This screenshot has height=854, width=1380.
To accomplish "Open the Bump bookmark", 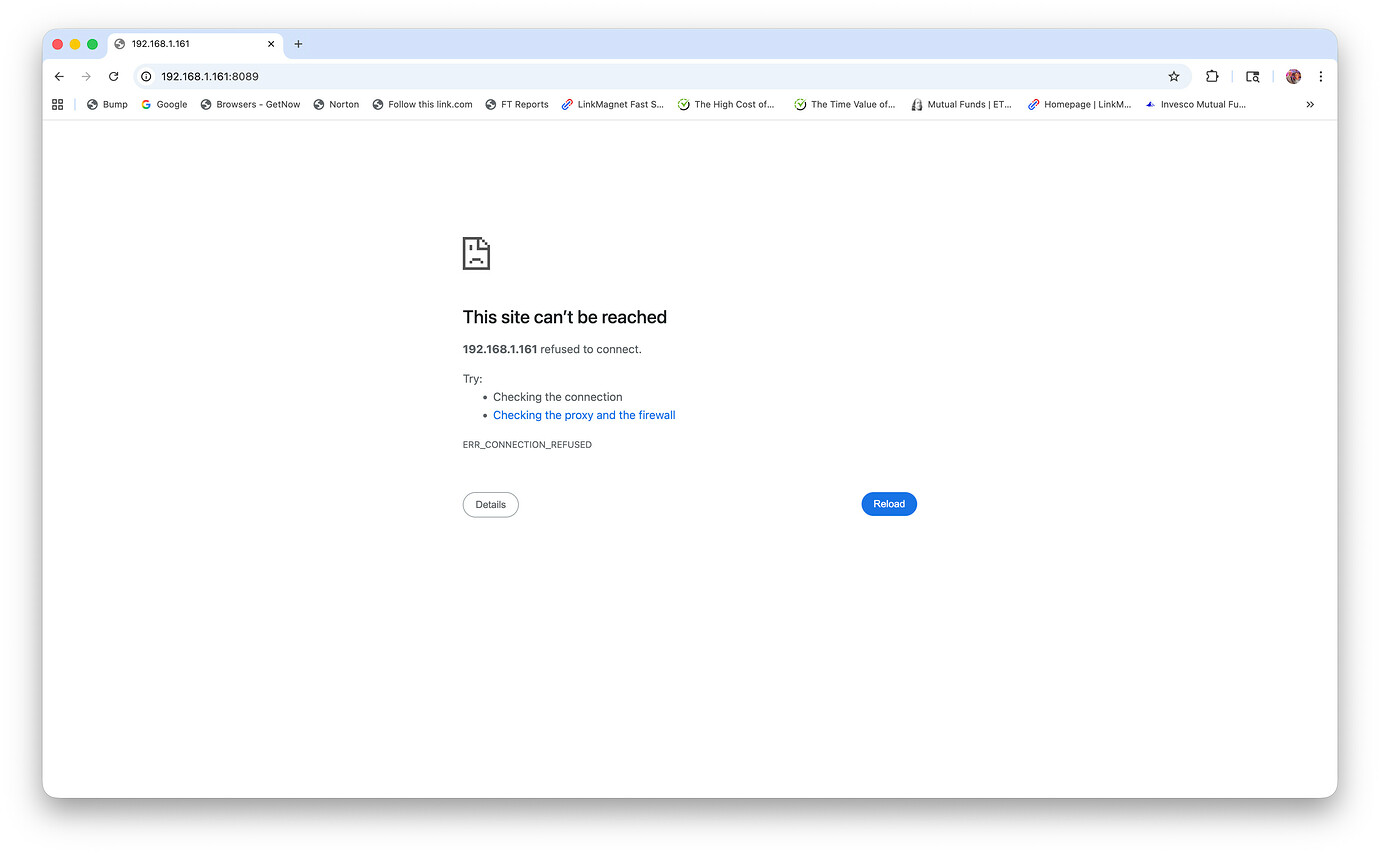I will (106, 104).
